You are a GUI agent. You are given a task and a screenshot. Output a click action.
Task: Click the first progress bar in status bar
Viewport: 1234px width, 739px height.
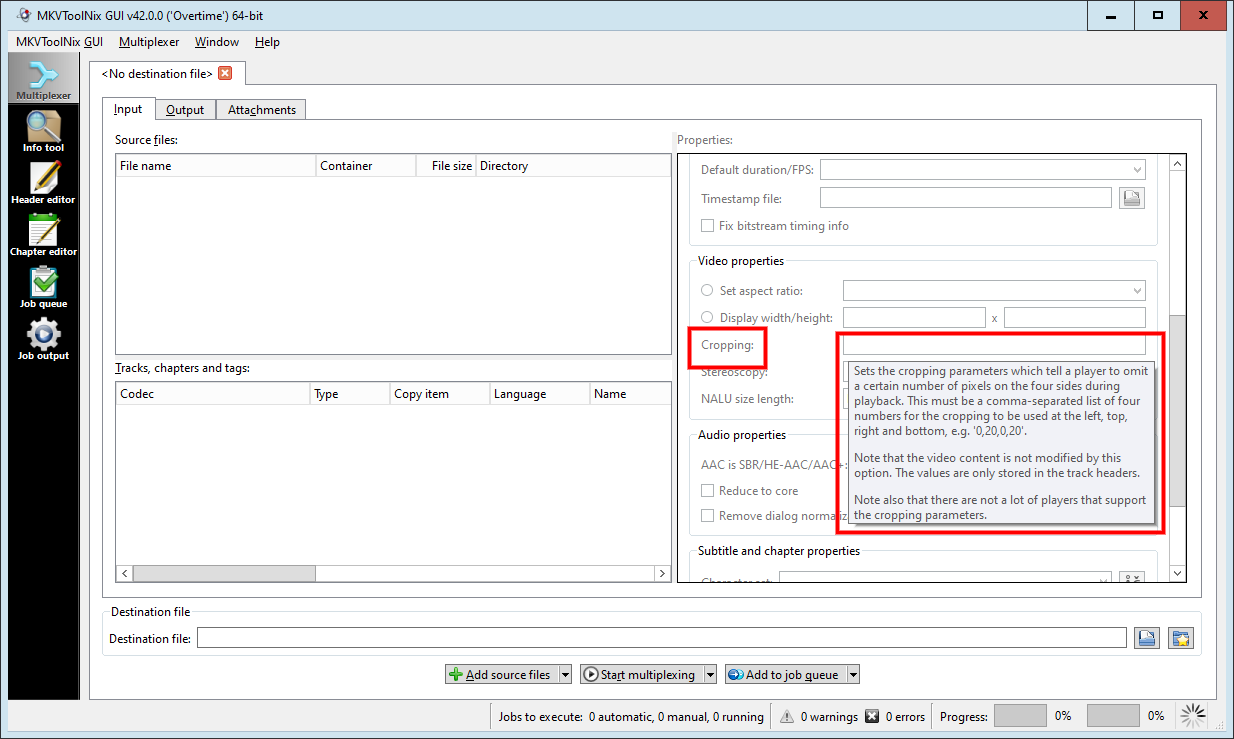(x=1020, y=716)
